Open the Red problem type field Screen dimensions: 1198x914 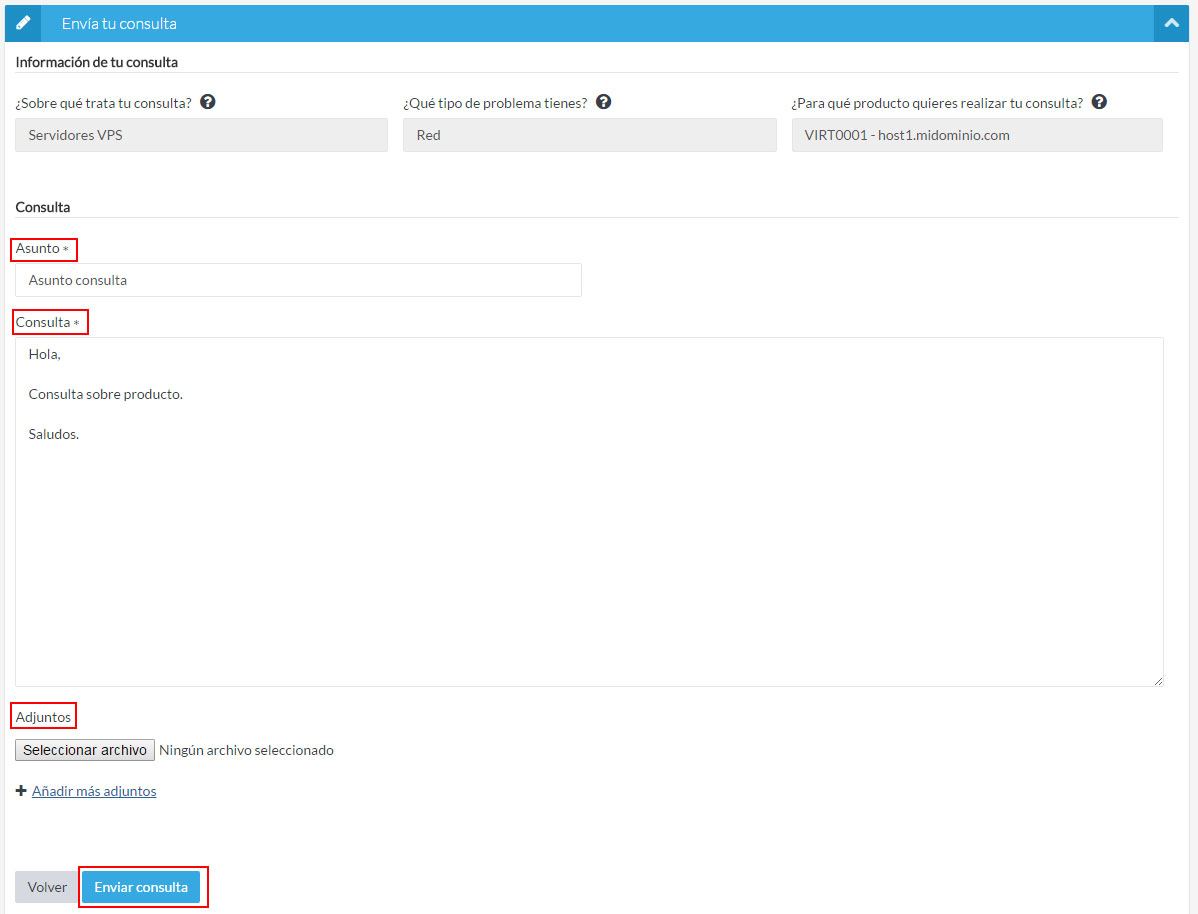(x=589, y=135)
